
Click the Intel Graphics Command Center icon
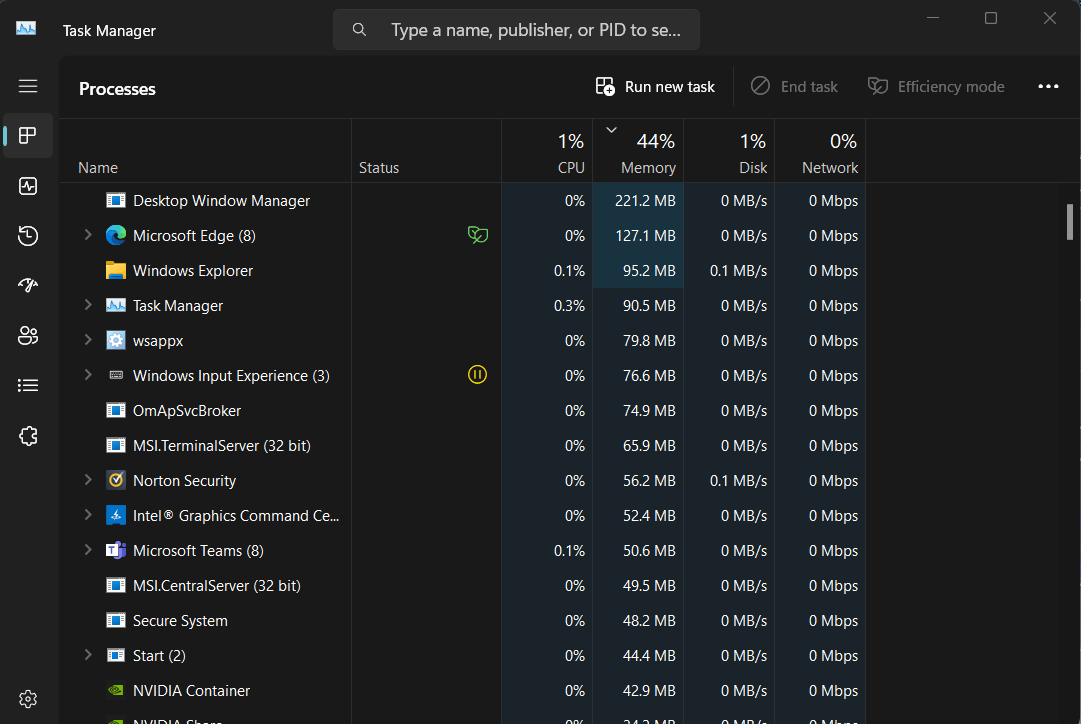pos(116,515)
